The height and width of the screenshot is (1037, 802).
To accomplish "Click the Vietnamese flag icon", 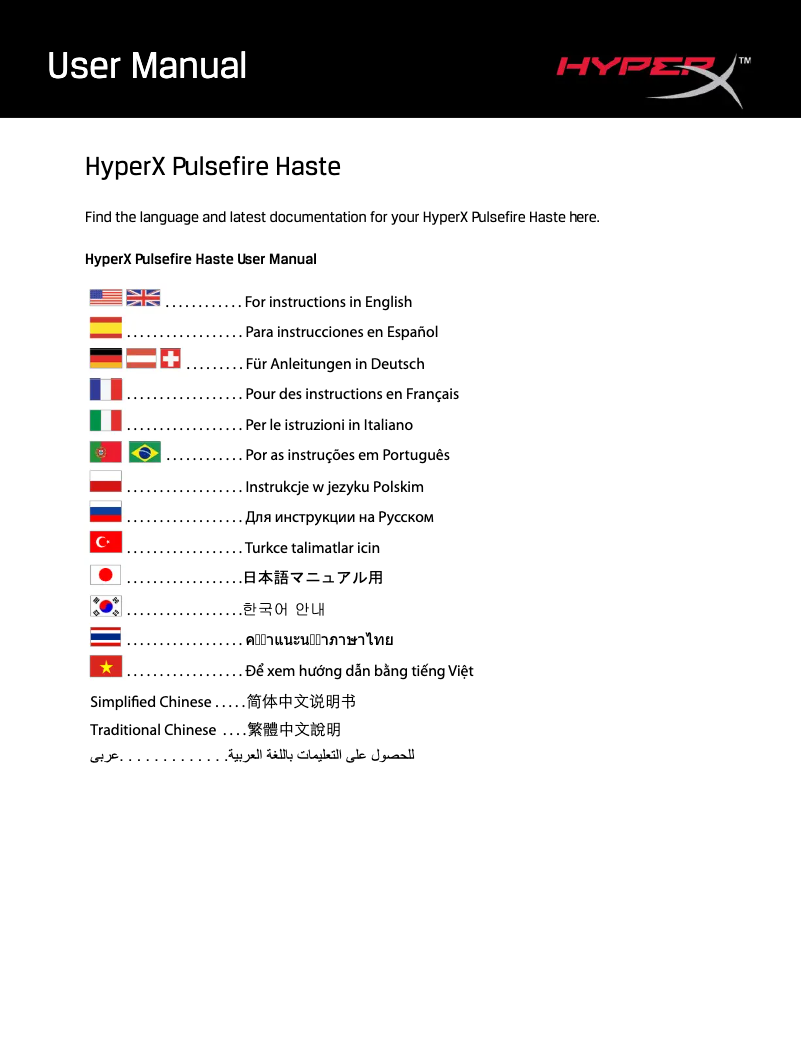I will (106, 666).
